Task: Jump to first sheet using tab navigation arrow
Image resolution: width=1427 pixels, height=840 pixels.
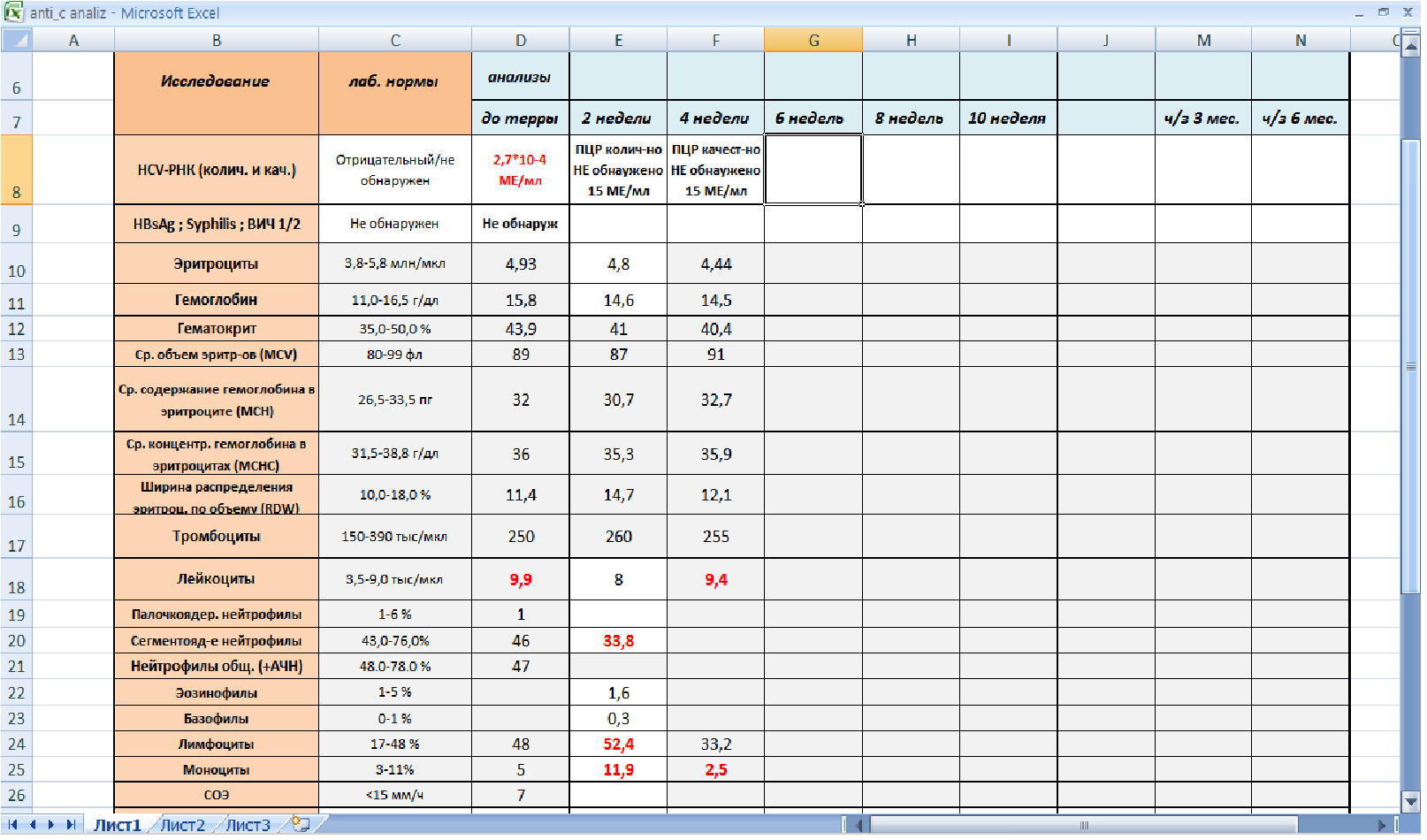Action: point(13,824)
